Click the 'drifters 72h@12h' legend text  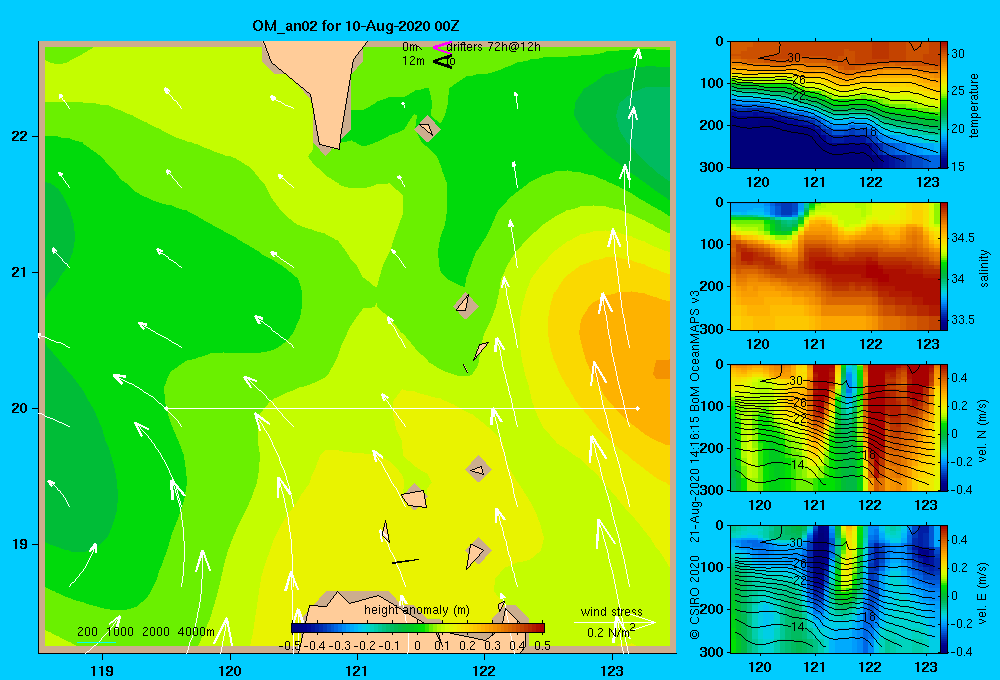click(x=493, y=47)
